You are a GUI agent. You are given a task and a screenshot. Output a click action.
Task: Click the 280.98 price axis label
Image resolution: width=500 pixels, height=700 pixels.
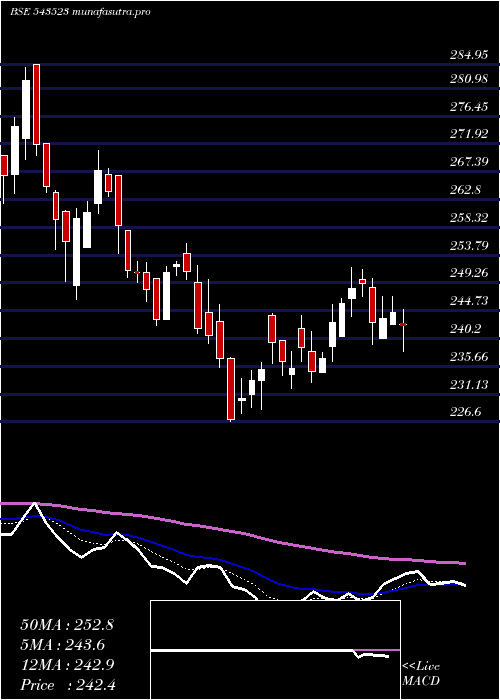tap(468, 80)
